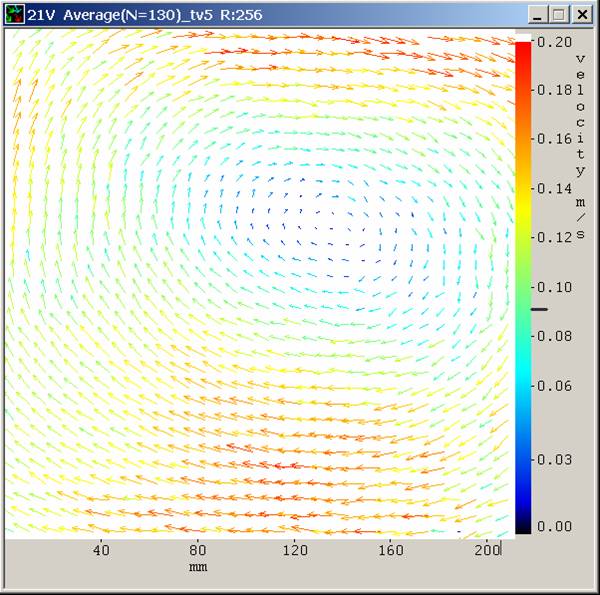
Task: Click the 200 tick on the x-axis
Action: (x=487, y=550)
